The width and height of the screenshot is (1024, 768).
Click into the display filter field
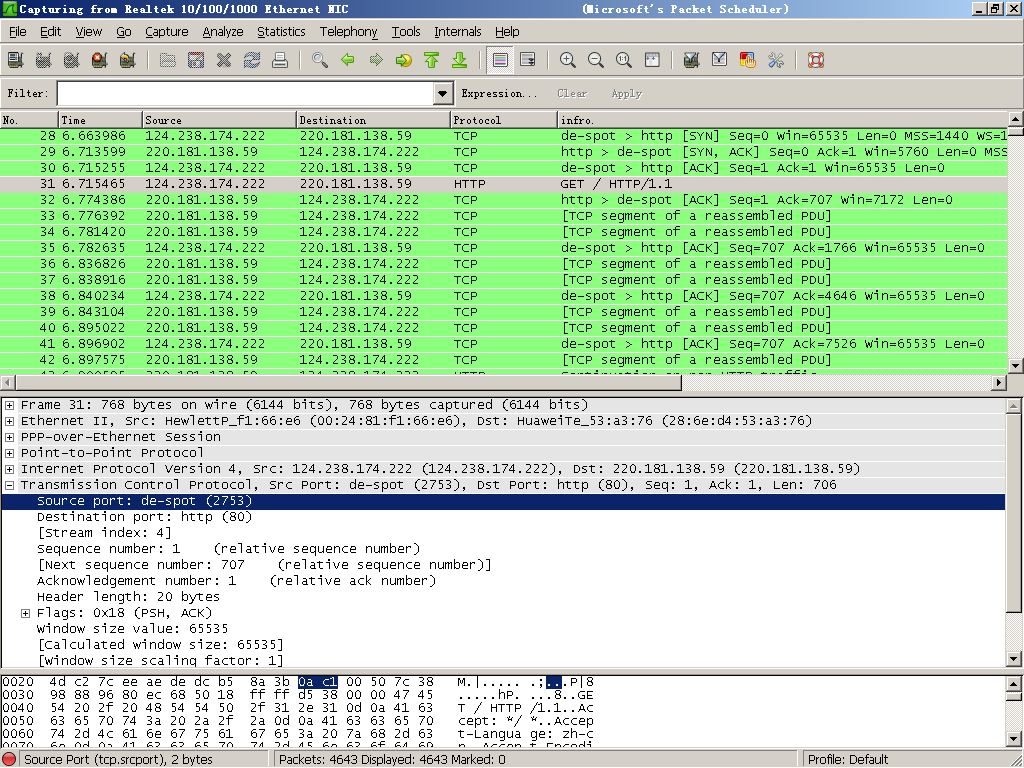tap(246, 93)
